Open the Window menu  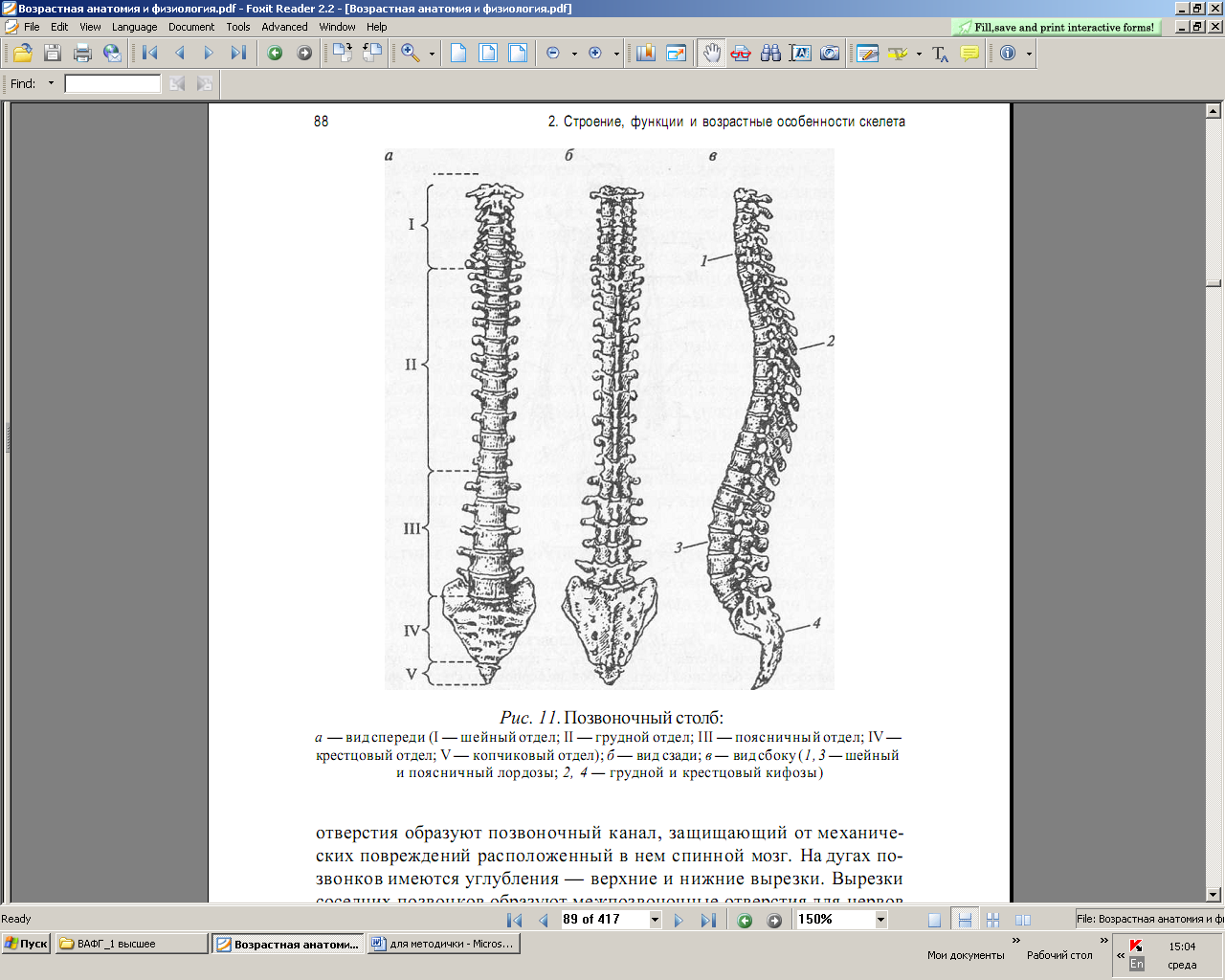(x=338, y=27)
